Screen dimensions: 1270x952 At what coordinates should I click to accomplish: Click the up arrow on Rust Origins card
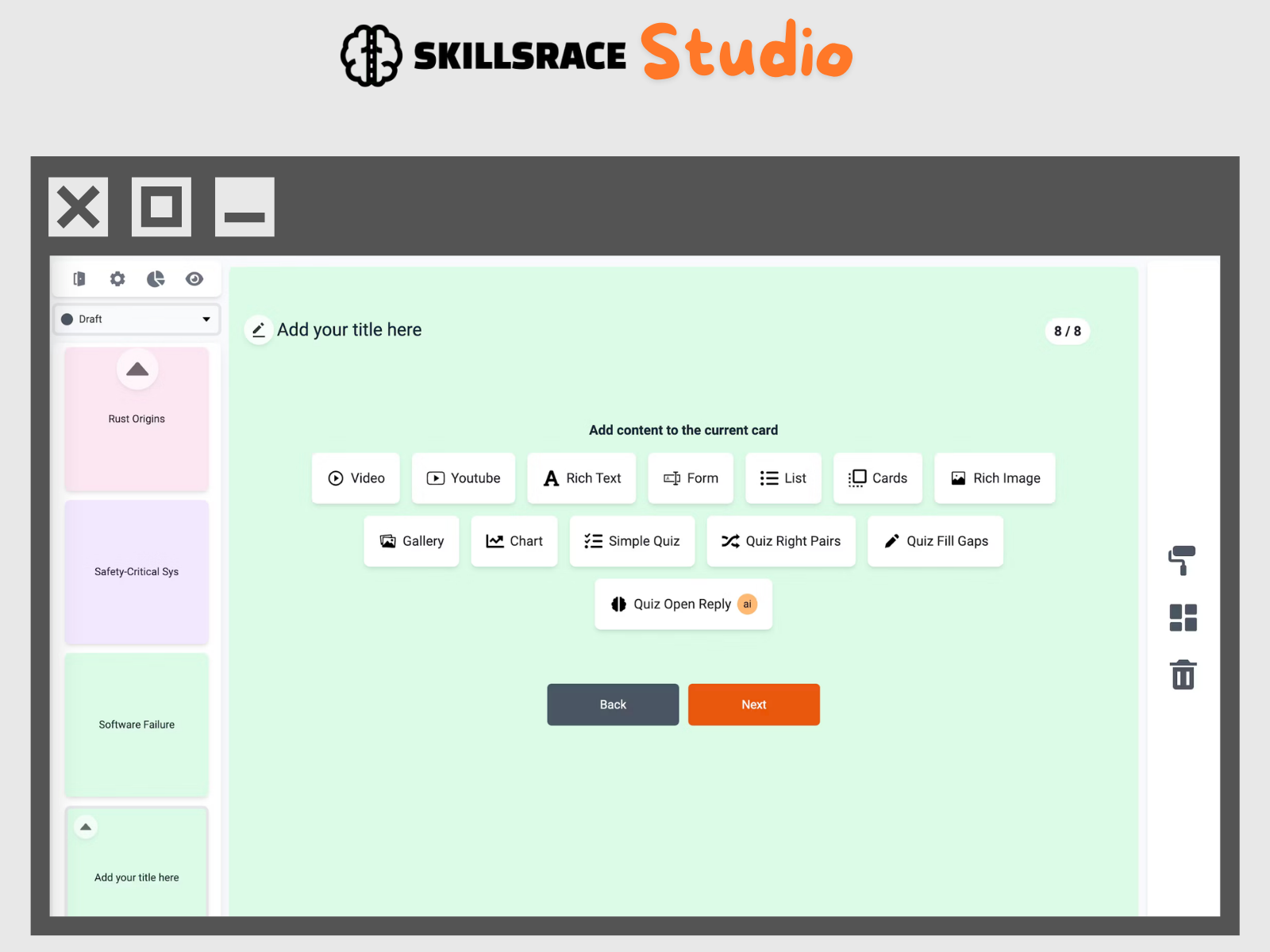click(x=137, y=369)
